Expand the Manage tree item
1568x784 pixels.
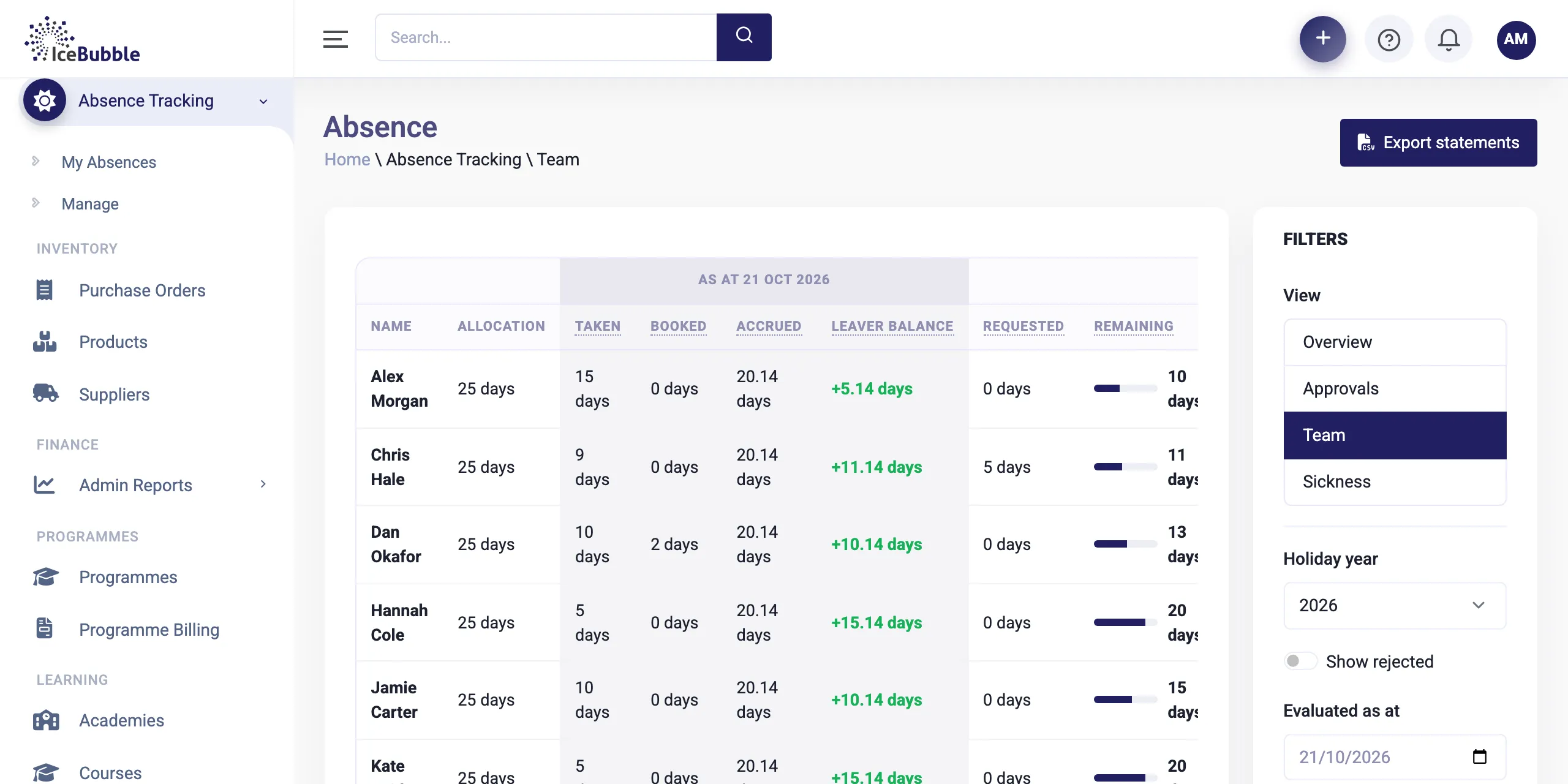click(x=36, y=203)
